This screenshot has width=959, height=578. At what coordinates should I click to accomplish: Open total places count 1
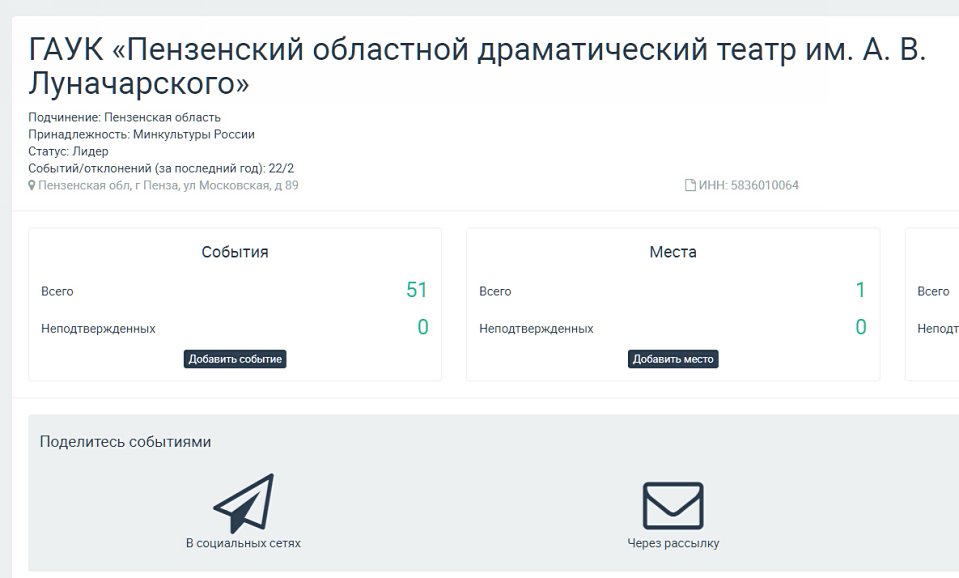point(861,290)
